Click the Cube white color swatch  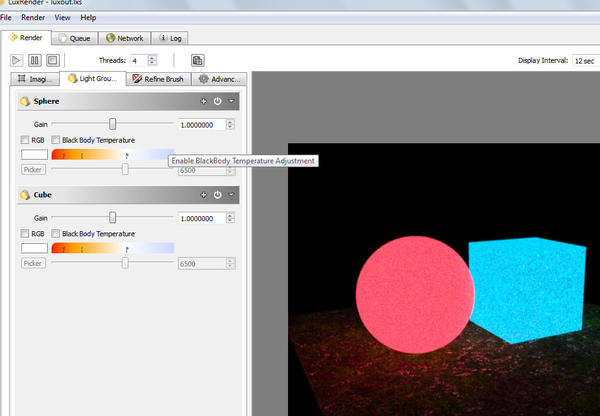(x=34, y=248)
